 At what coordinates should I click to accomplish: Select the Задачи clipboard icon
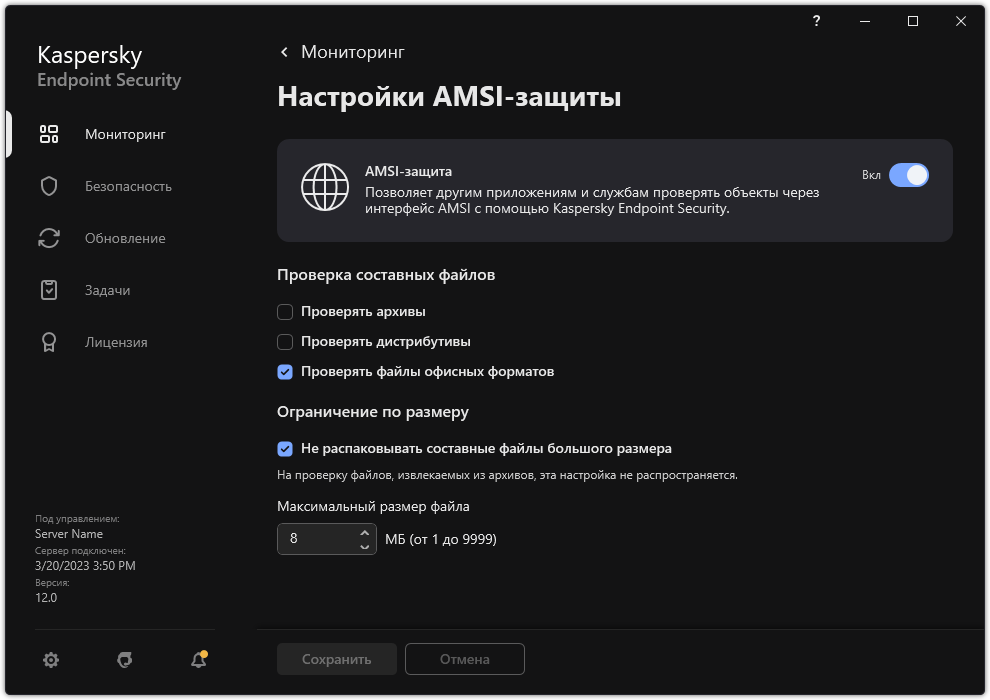coord(47,289)
